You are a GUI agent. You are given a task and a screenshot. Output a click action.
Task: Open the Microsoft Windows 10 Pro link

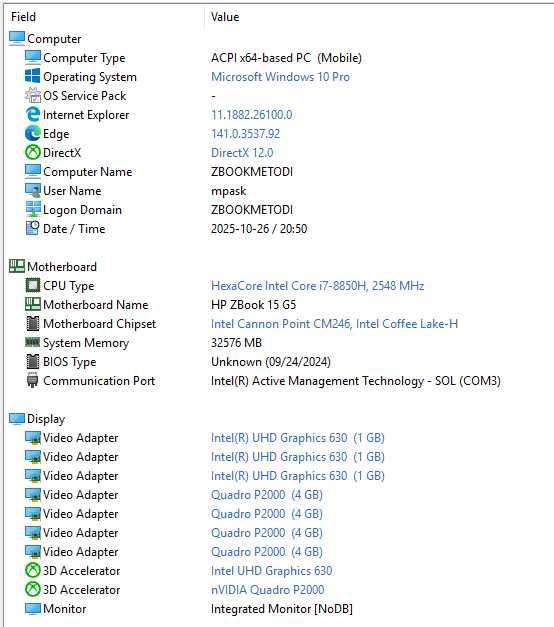[x=280, y=77]
